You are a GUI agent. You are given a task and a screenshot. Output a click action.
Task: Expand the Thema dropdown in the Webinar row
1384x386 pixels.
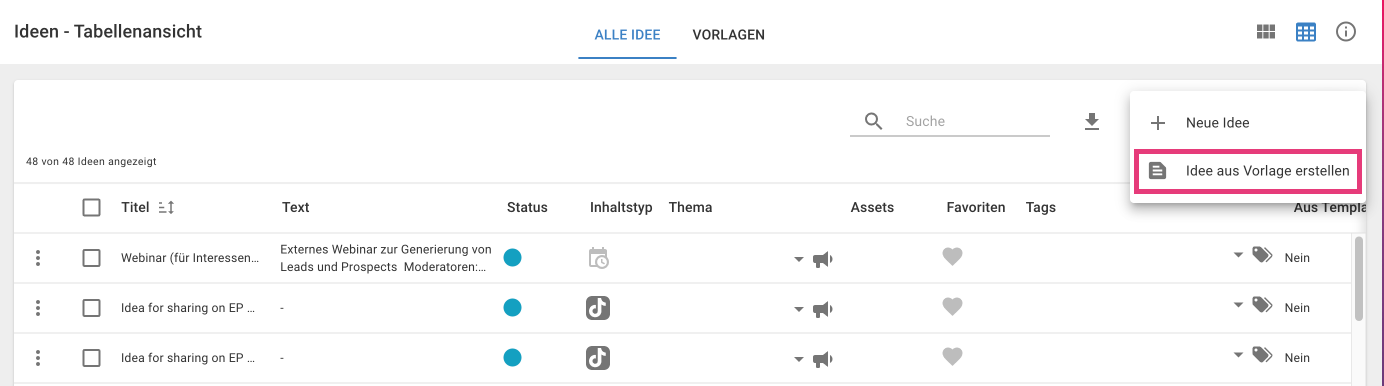[x=798, y=259]
